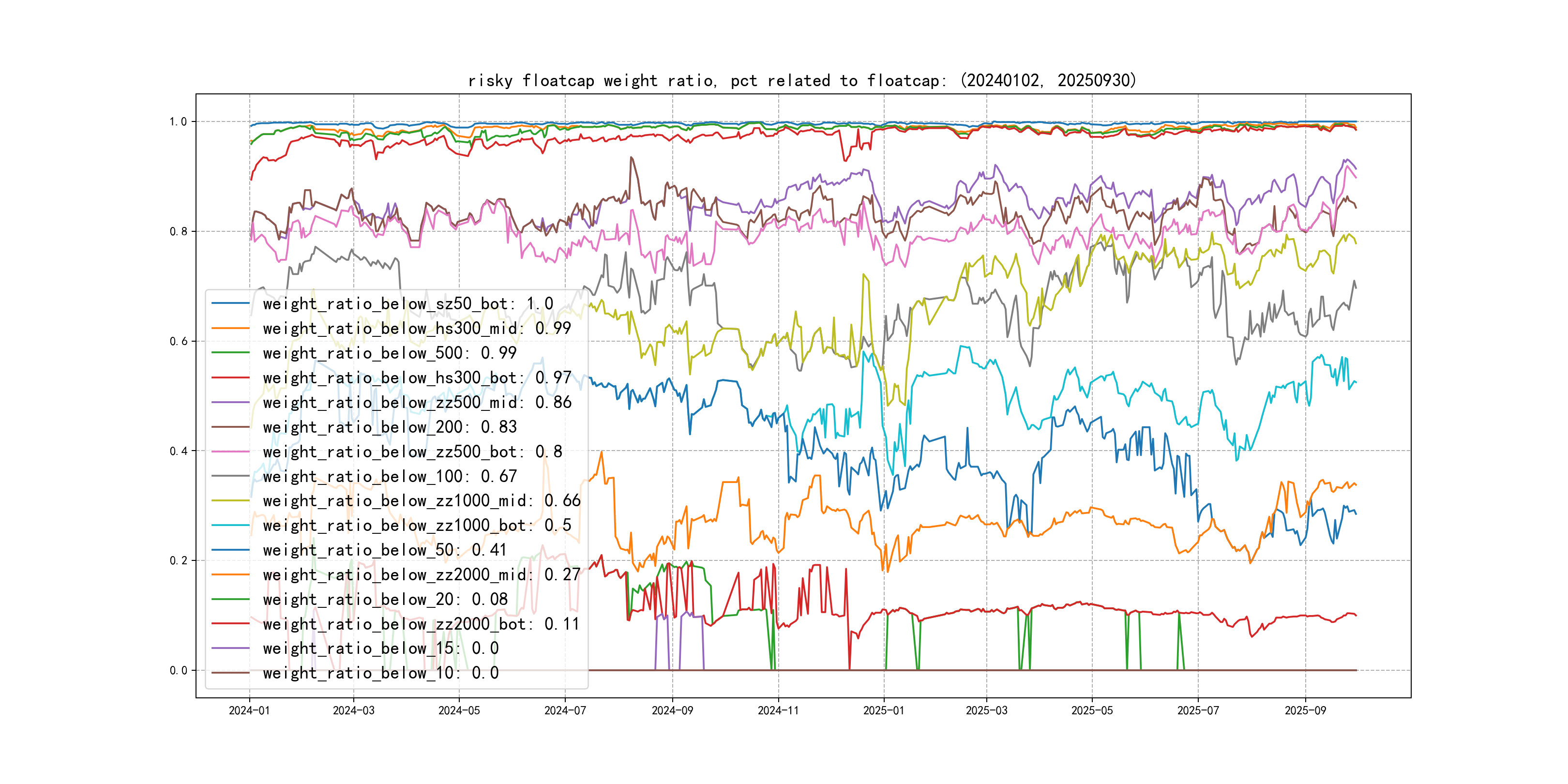Click the gray swatch for weight_ratio_below_100
1568x784 pixels.
pyautogui.click(x=230, y=477)
